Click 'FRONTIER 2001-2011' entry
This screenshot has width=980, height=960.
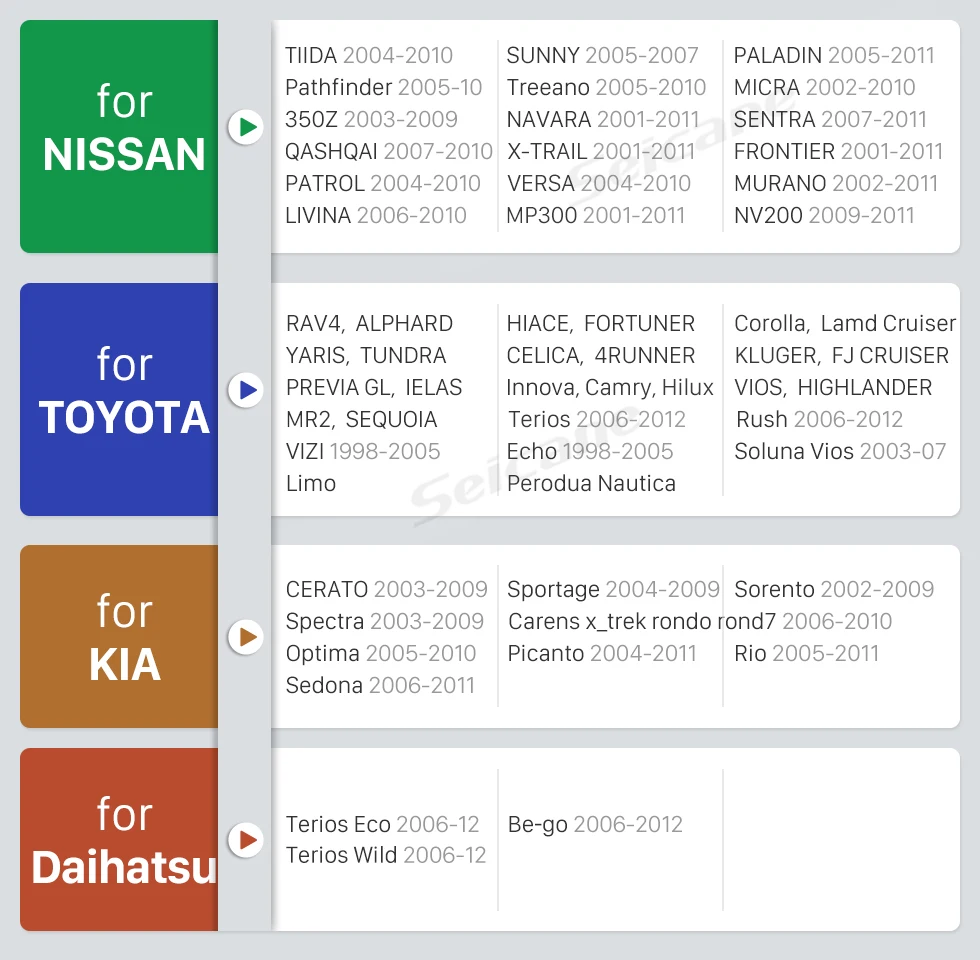[838, 151]
